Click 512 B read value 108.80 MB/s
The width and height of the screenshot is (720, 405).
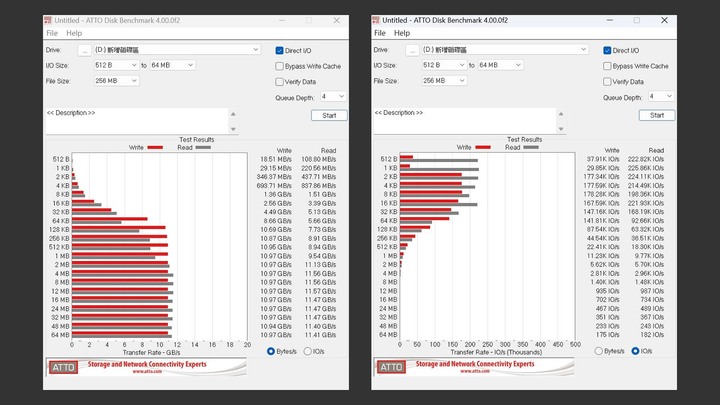click(x=319, y=159)
